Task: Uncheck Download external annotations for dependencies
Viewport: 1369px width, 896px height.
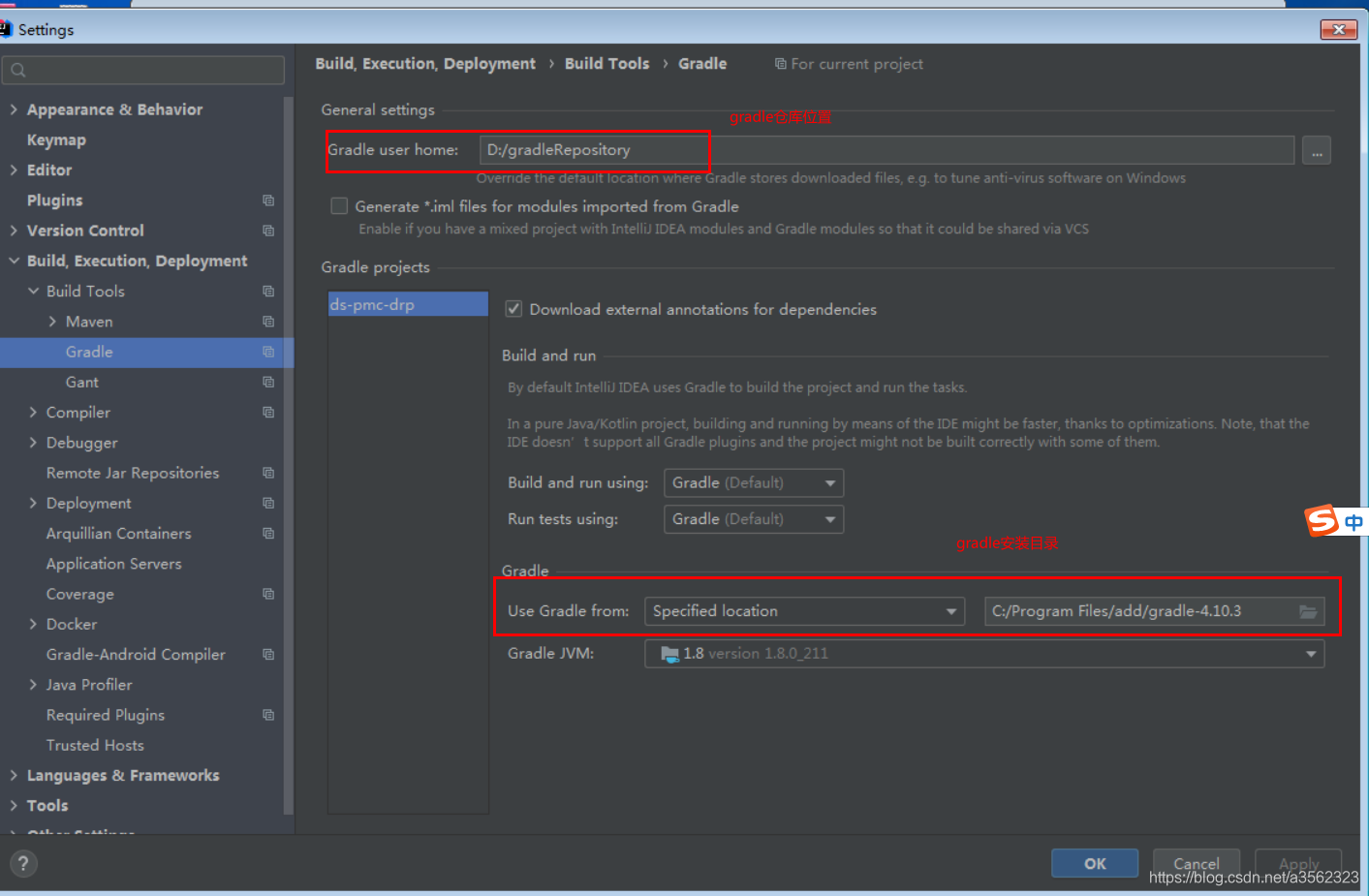Action: (513, 309)
